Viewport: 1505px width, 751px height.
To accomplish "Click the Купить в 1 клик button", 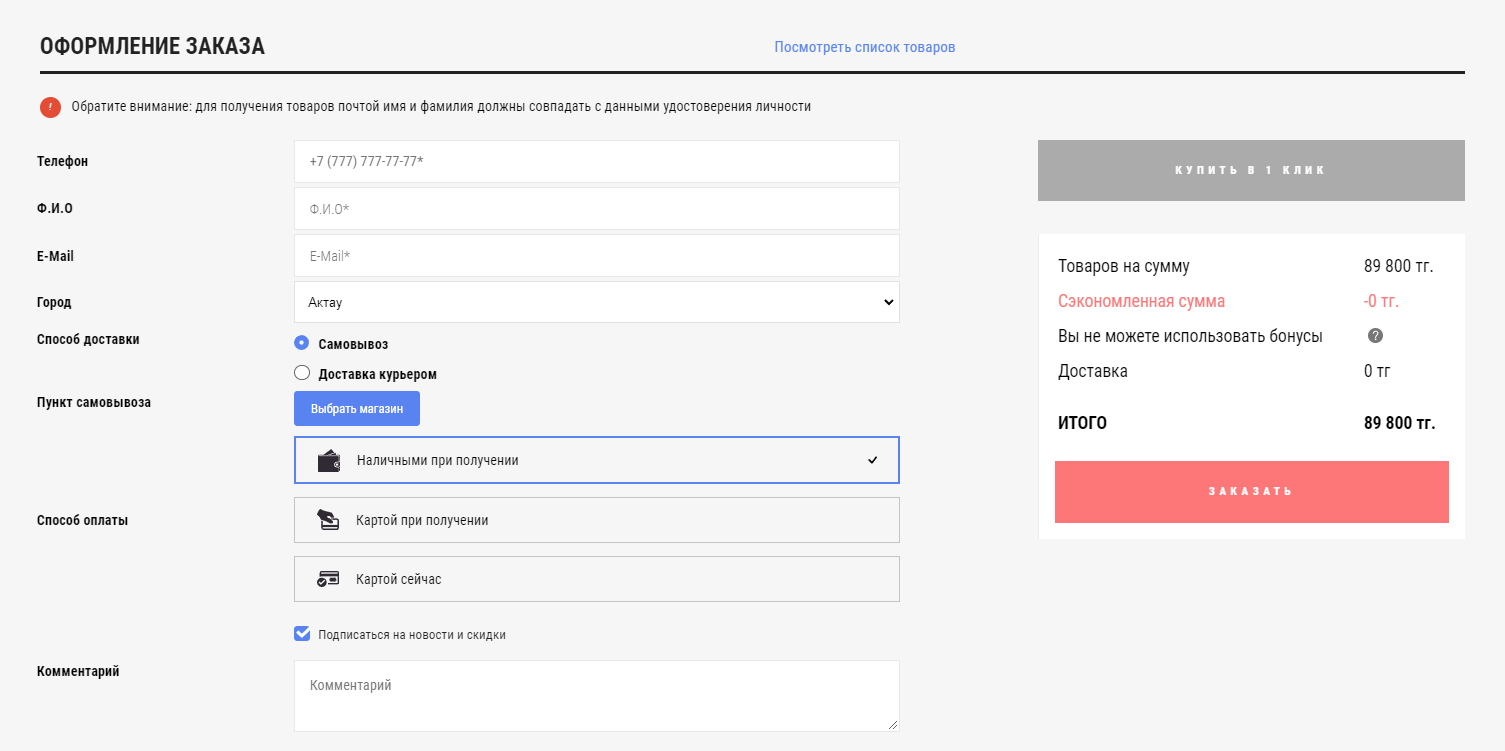I will point(1251,170).
